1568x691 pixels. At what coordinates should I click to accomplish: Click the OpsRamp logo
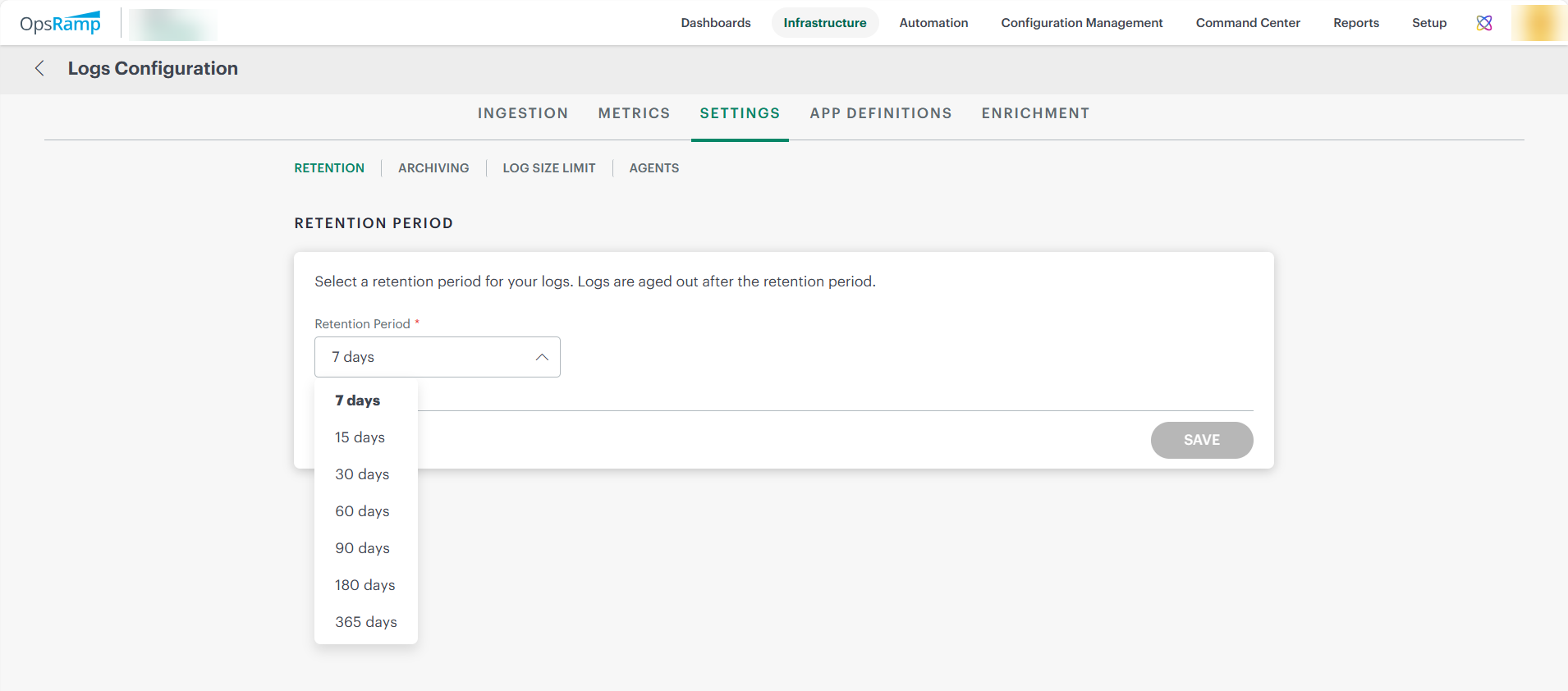click(x=60, y=23)
